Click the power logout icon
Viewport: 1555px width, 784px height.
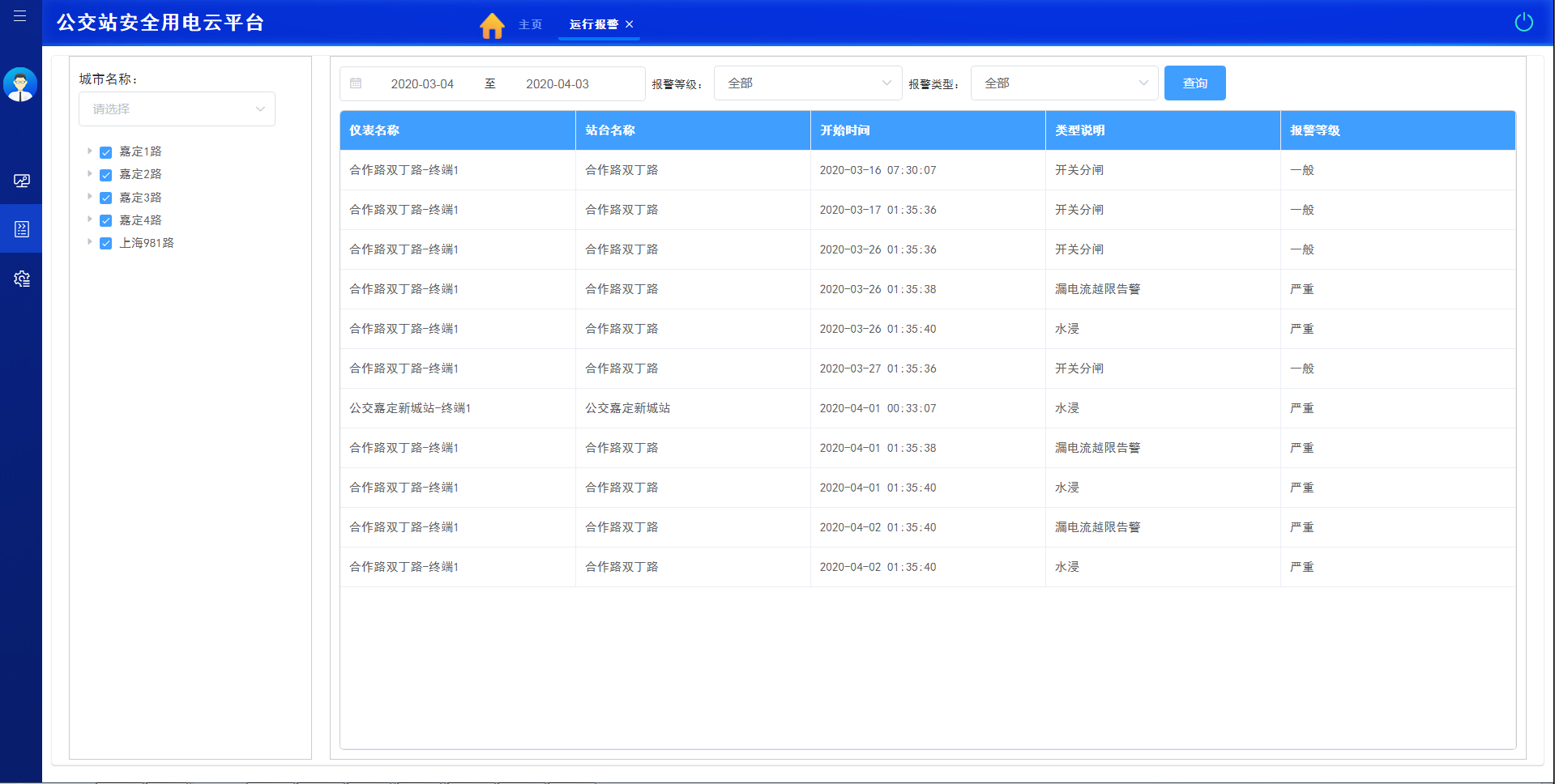pos(1523,22)
